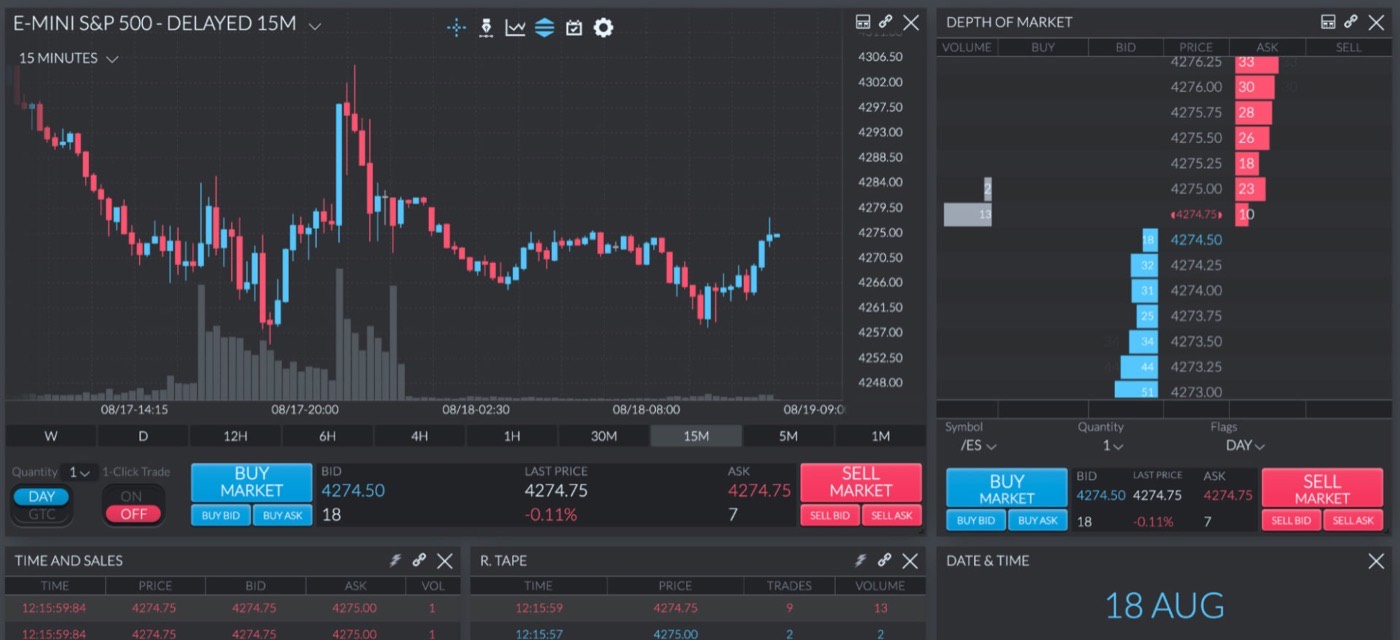Open the 15 MINUTES interval dropdown

pyautogui.click(x=68, y=59)
